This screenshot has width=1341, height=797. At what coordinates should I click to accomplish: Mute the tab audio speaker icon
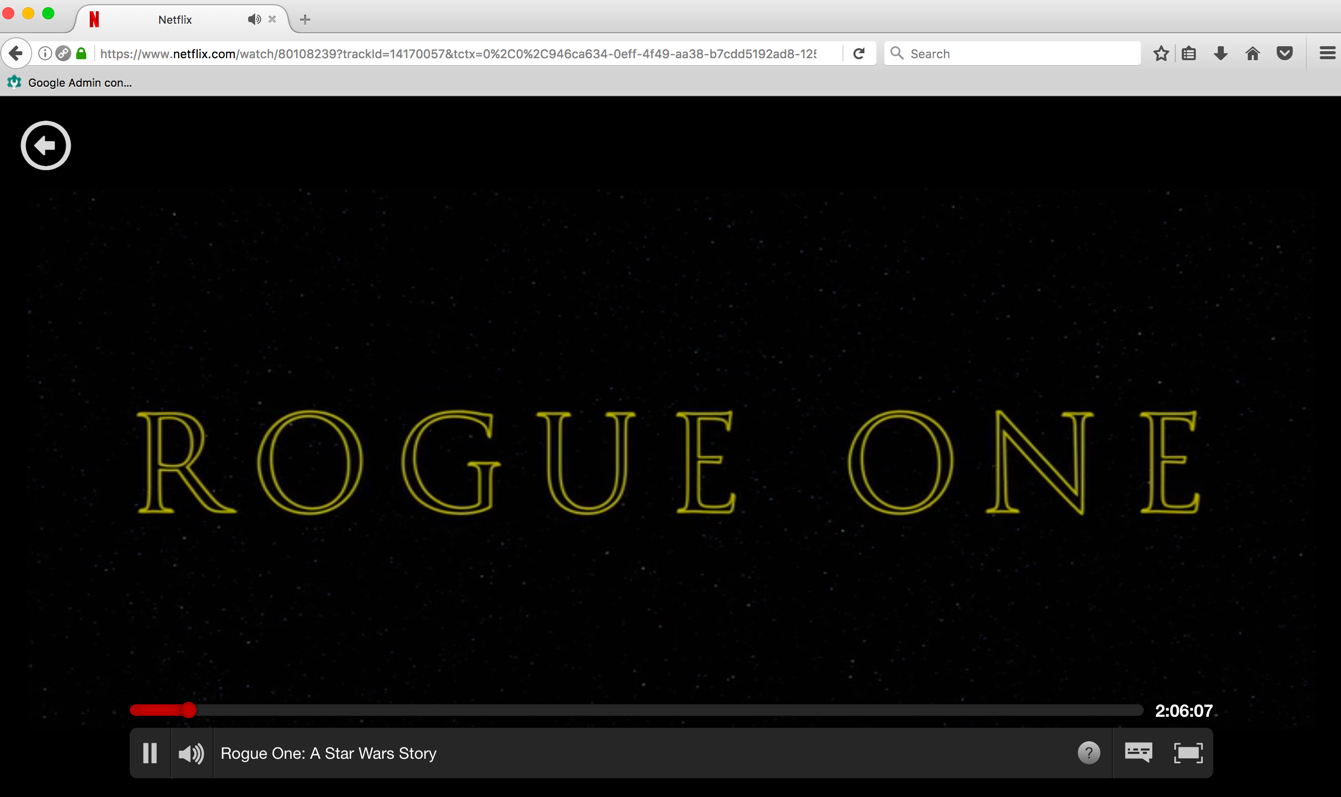point(254,19)
